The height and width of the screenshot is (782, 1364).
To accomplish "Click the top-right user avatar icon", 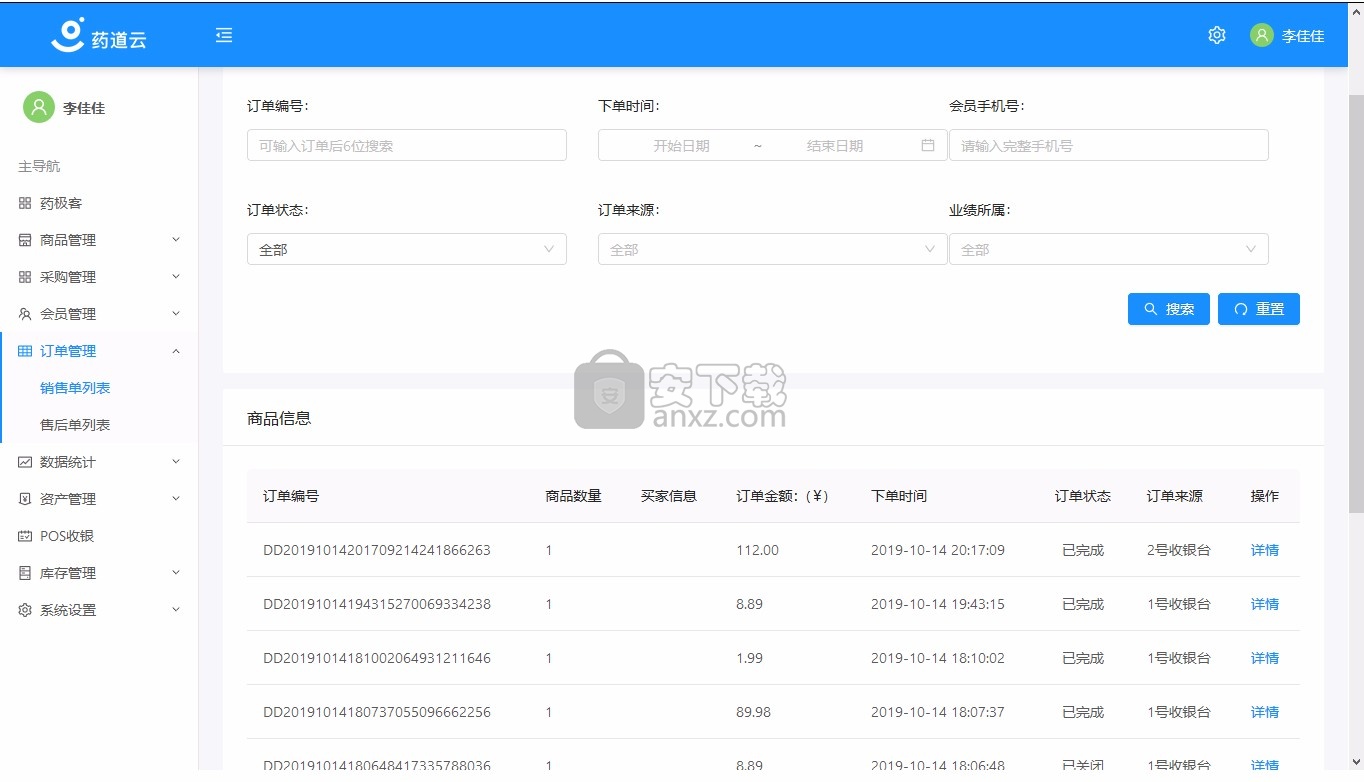I will [x=1262, y=35].
